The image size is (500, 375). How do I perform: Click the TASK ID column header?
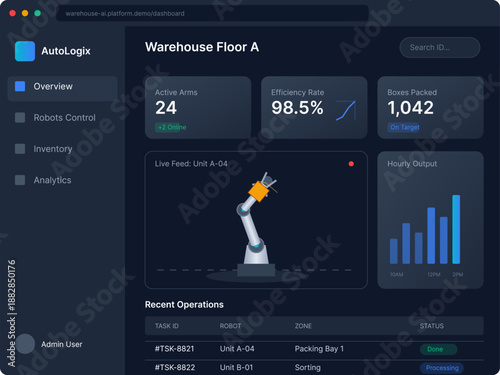point(167,326)
